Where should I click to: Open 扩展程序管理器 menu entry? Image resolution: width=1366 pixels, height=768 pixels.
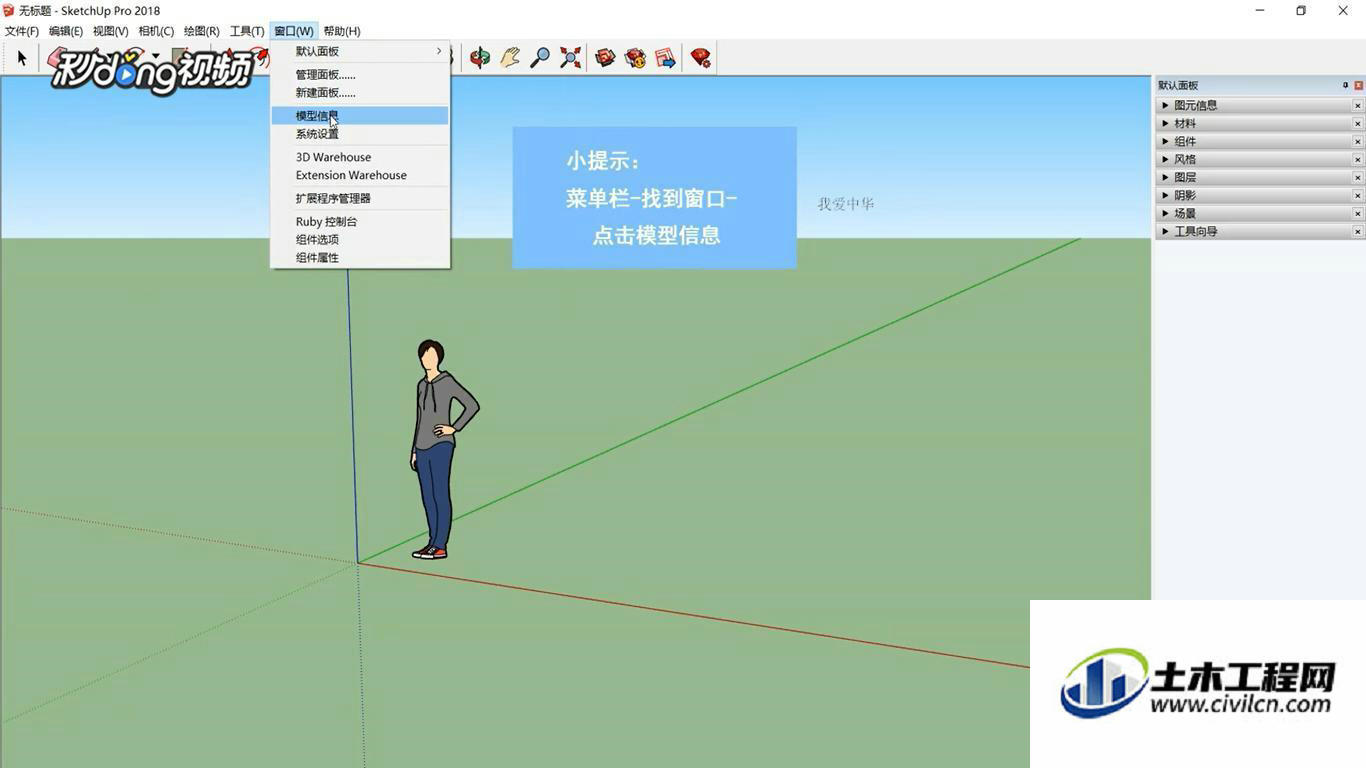[x=360, y=198]
